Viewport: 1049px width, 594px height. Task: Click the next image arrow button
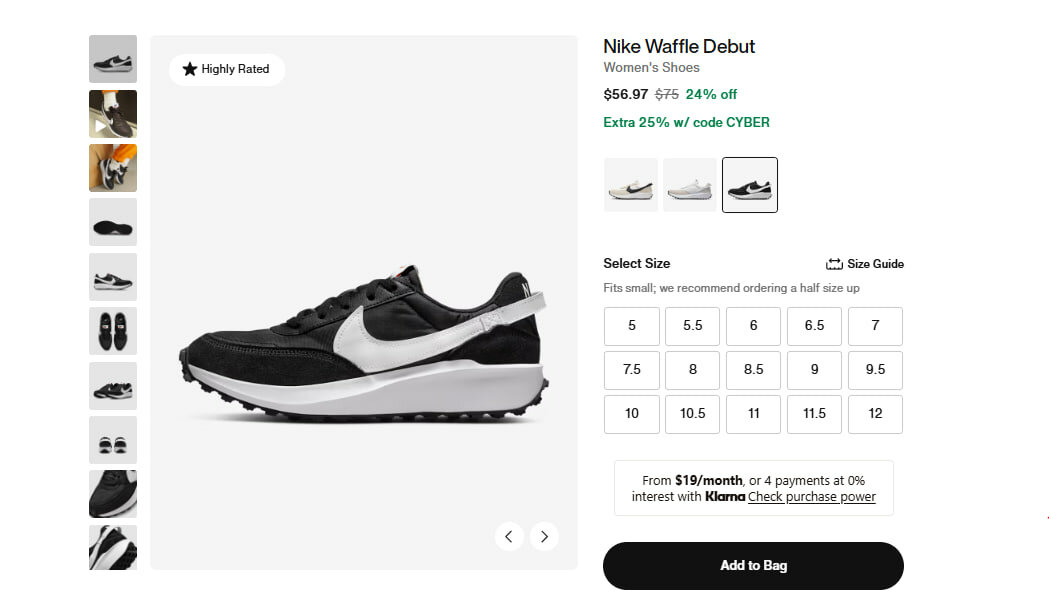[x=544, y=537]
